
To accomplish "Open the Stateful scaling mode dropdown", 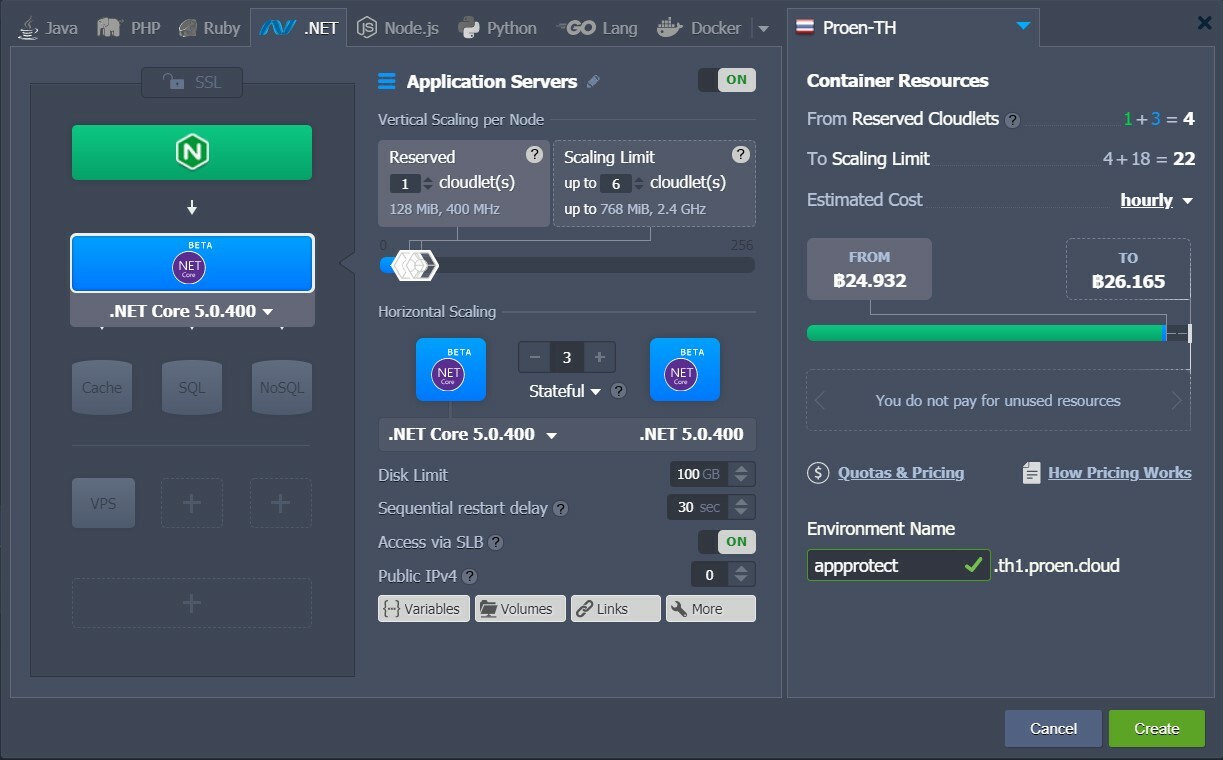I will 564,391.
